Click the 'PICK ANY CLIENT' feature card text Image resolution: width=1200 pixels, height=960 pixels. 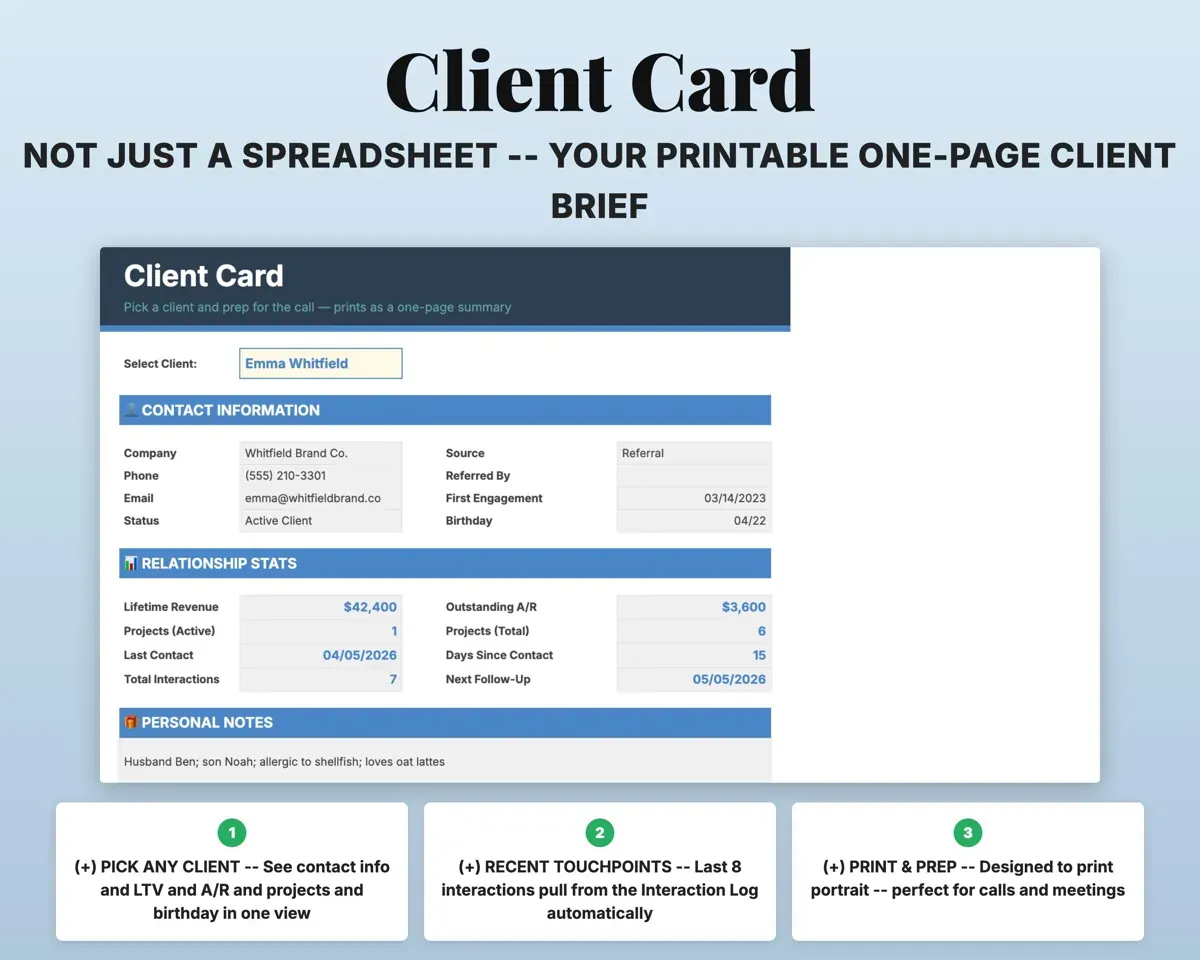(232, 890)
